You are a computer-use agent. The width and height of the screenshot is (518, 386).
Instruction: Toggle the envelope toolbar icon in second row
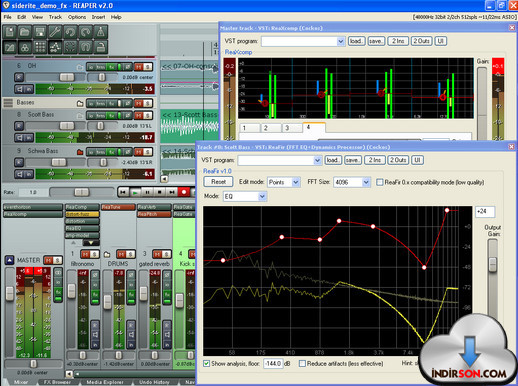pos(10,47)
